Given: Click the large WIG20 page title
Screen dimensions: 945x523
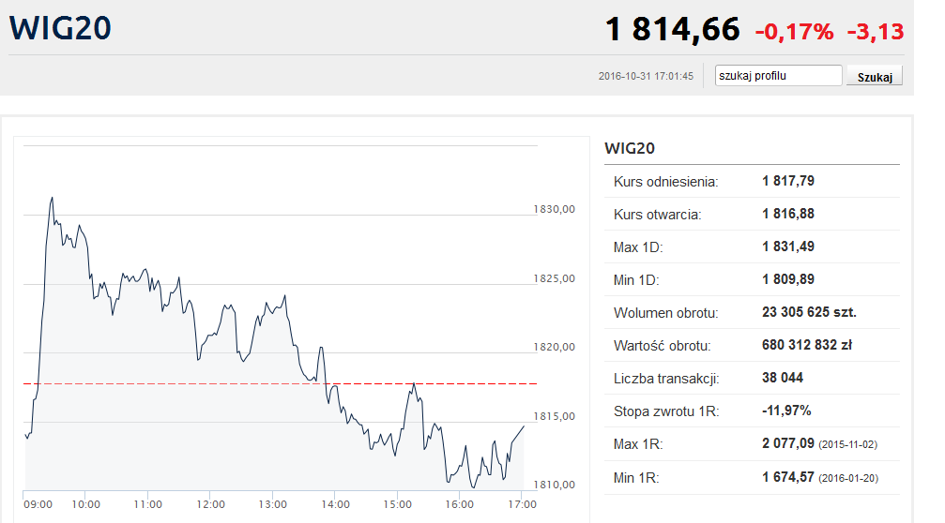Looking at the screenshot, I should click(60, 29).
